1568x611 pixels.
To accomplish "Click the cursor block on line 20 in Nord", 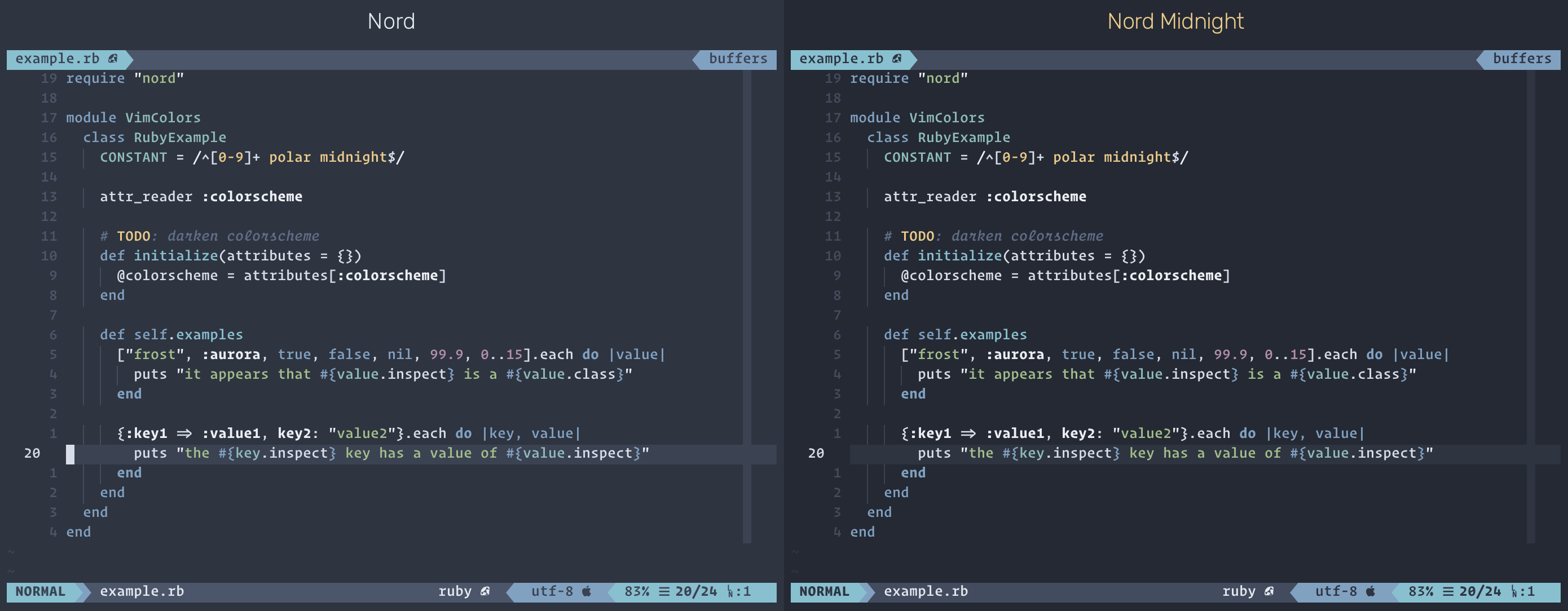I will point(71,454).
